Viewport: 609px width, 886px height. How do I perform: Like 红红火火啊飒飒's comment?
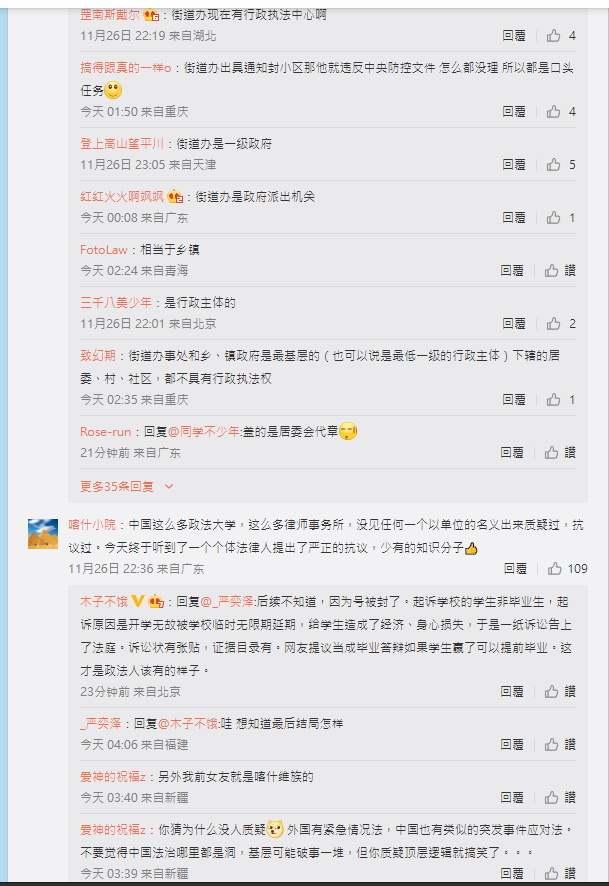coord(554,218)
